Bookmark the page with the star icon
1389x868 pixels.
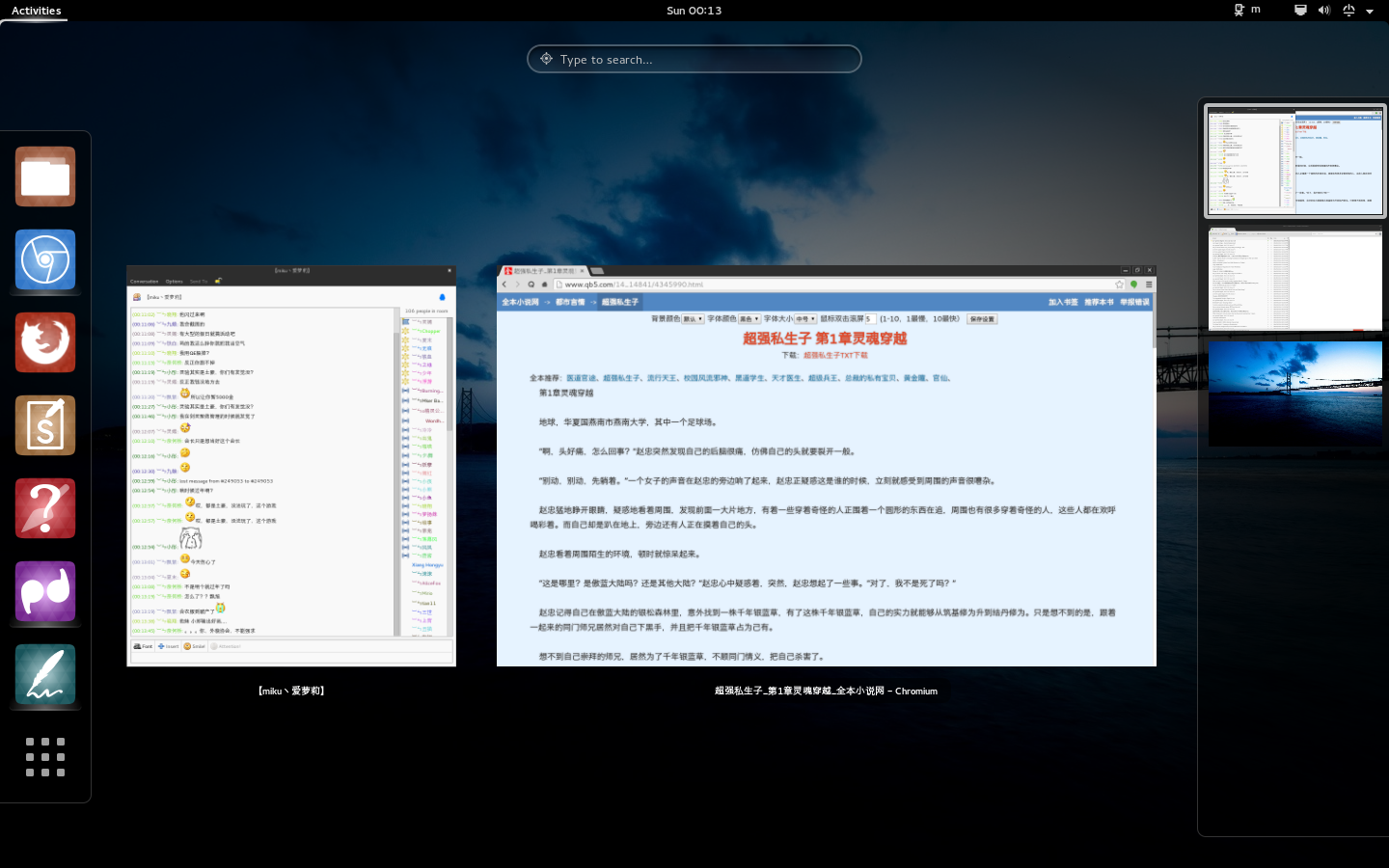[1119, 285]
